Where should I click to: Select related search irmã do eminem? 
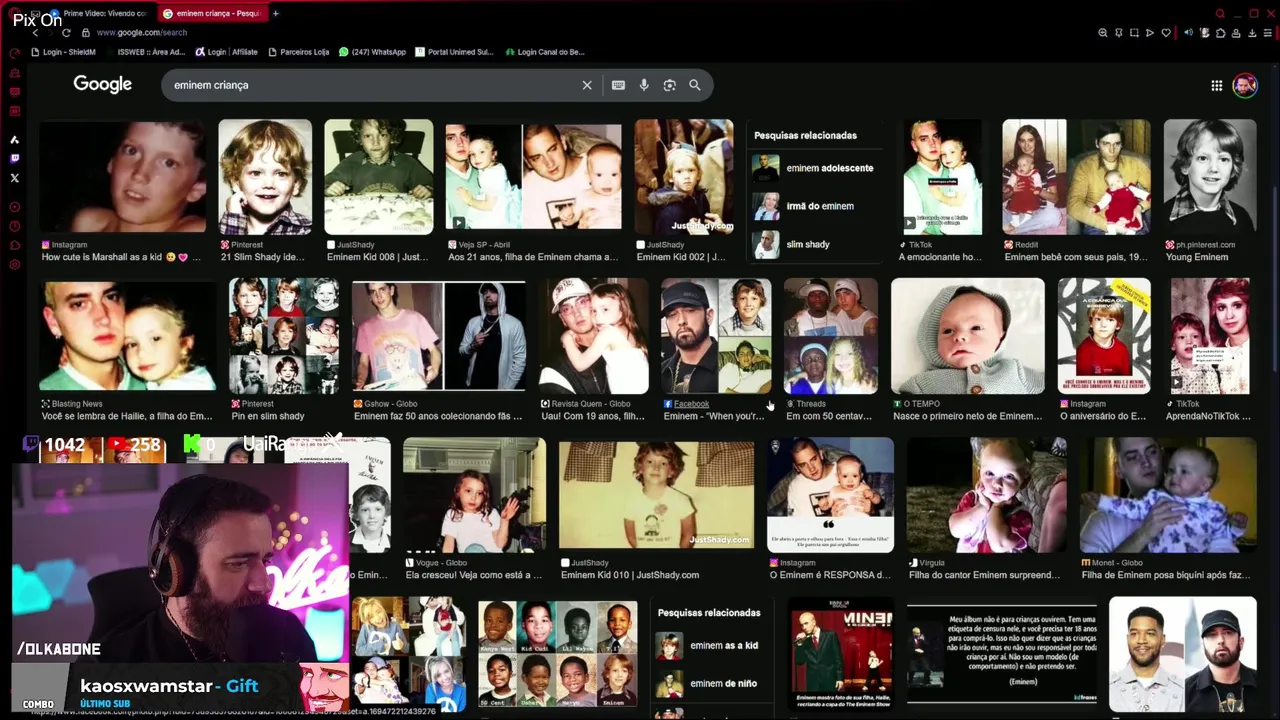pos(814,206)
